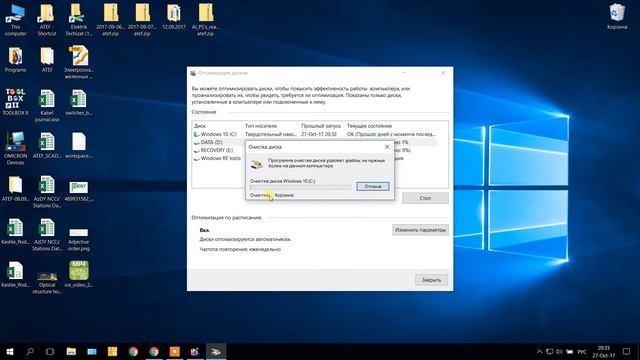
Task: Select the workspace blank file icon
Action: (78, 146)
